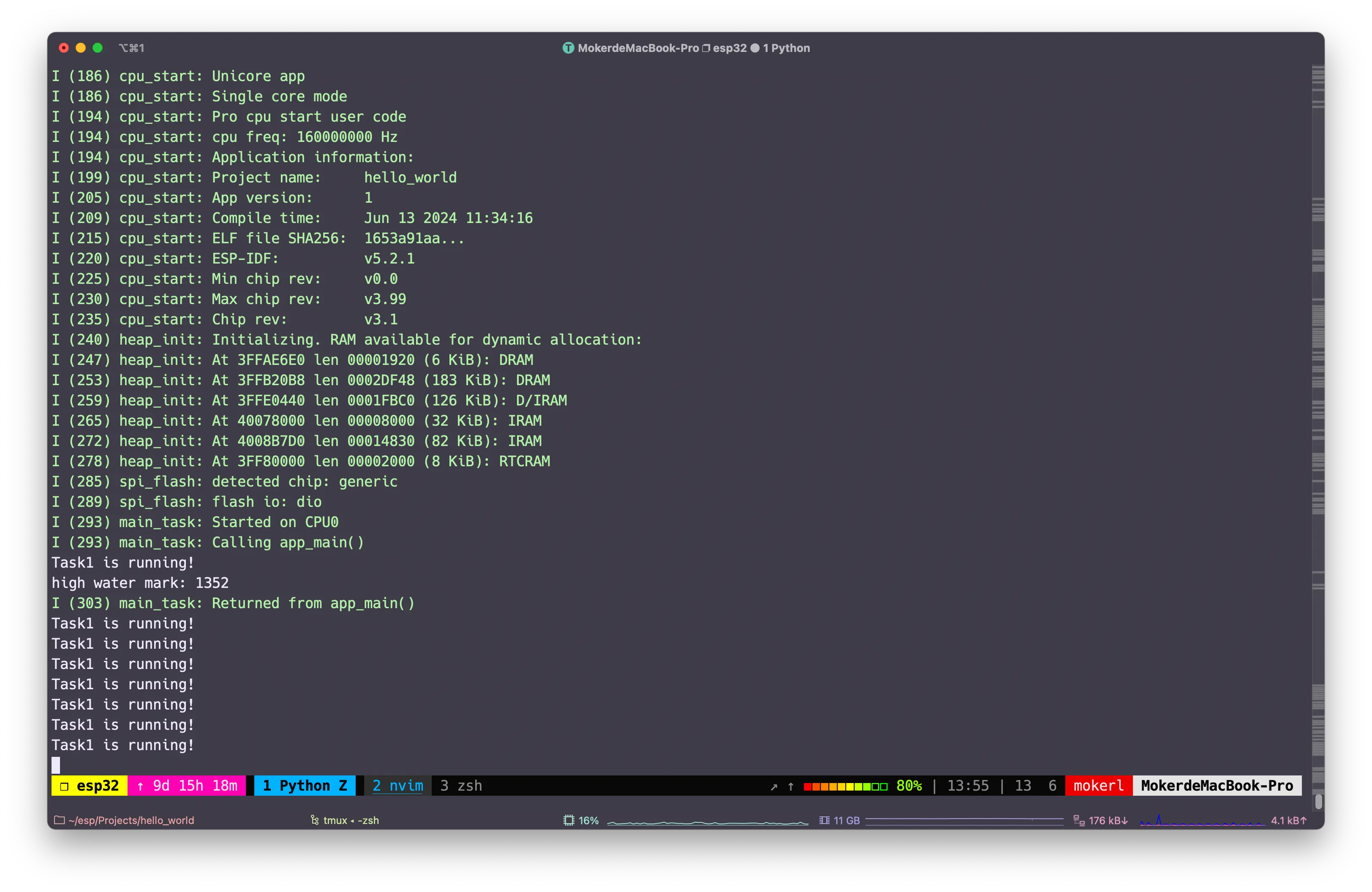Click the CPU usage sparkline graph
1372x892 pixels.
708,822
